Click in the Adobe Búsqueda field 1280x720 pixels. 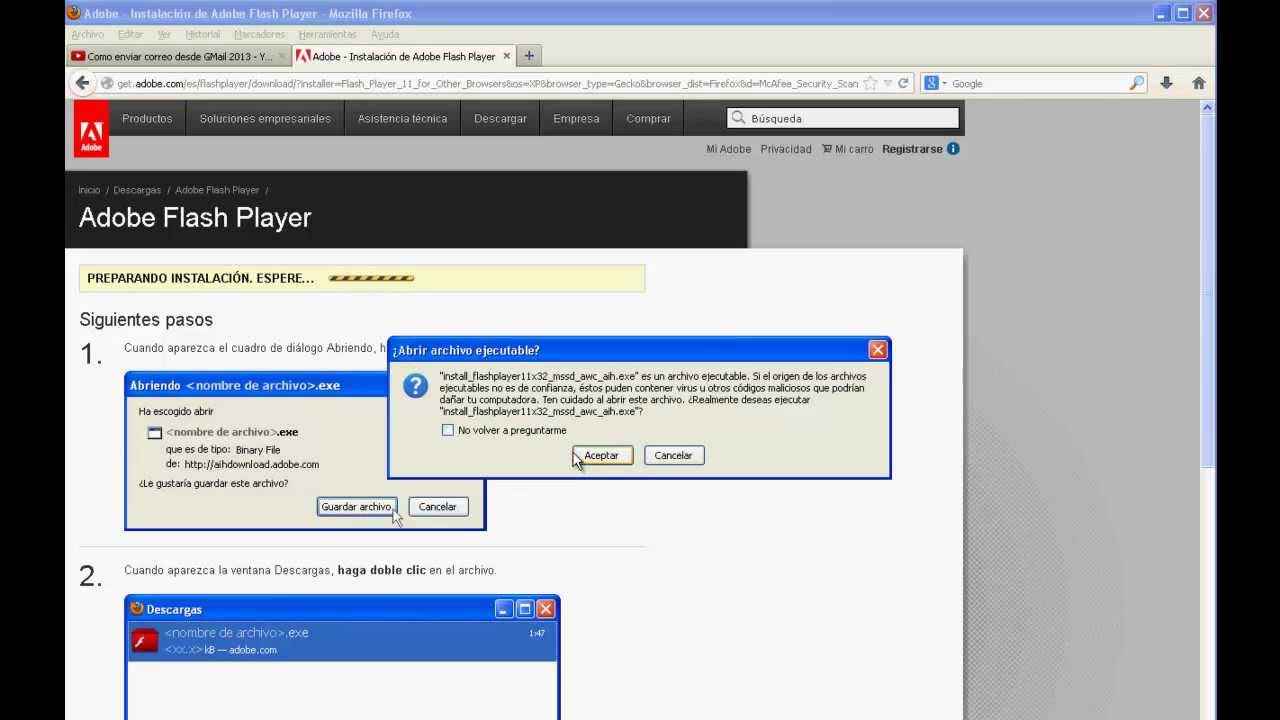coord(842,118)
